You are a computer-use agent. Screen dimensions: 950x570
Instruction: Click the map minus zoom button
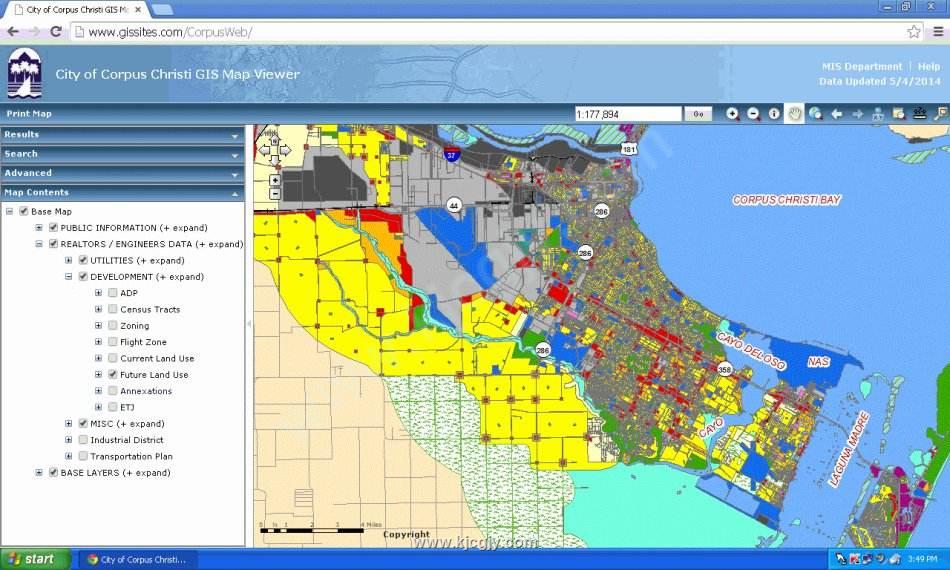coord(275,194)
